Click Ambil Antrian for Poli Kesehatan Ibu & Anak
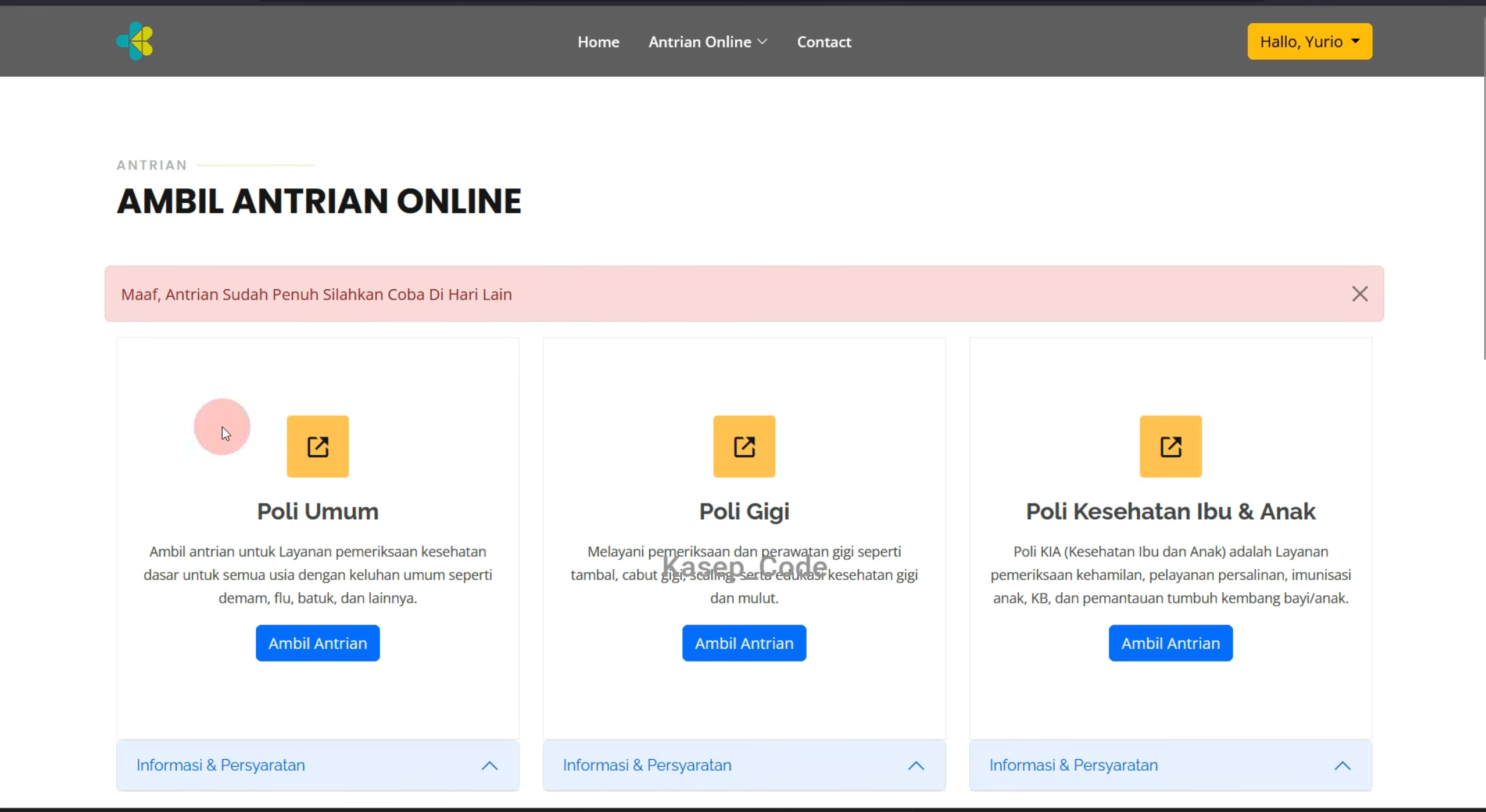The width and height of the screenshot is (1486, 812). click(x=1170, y=643)
